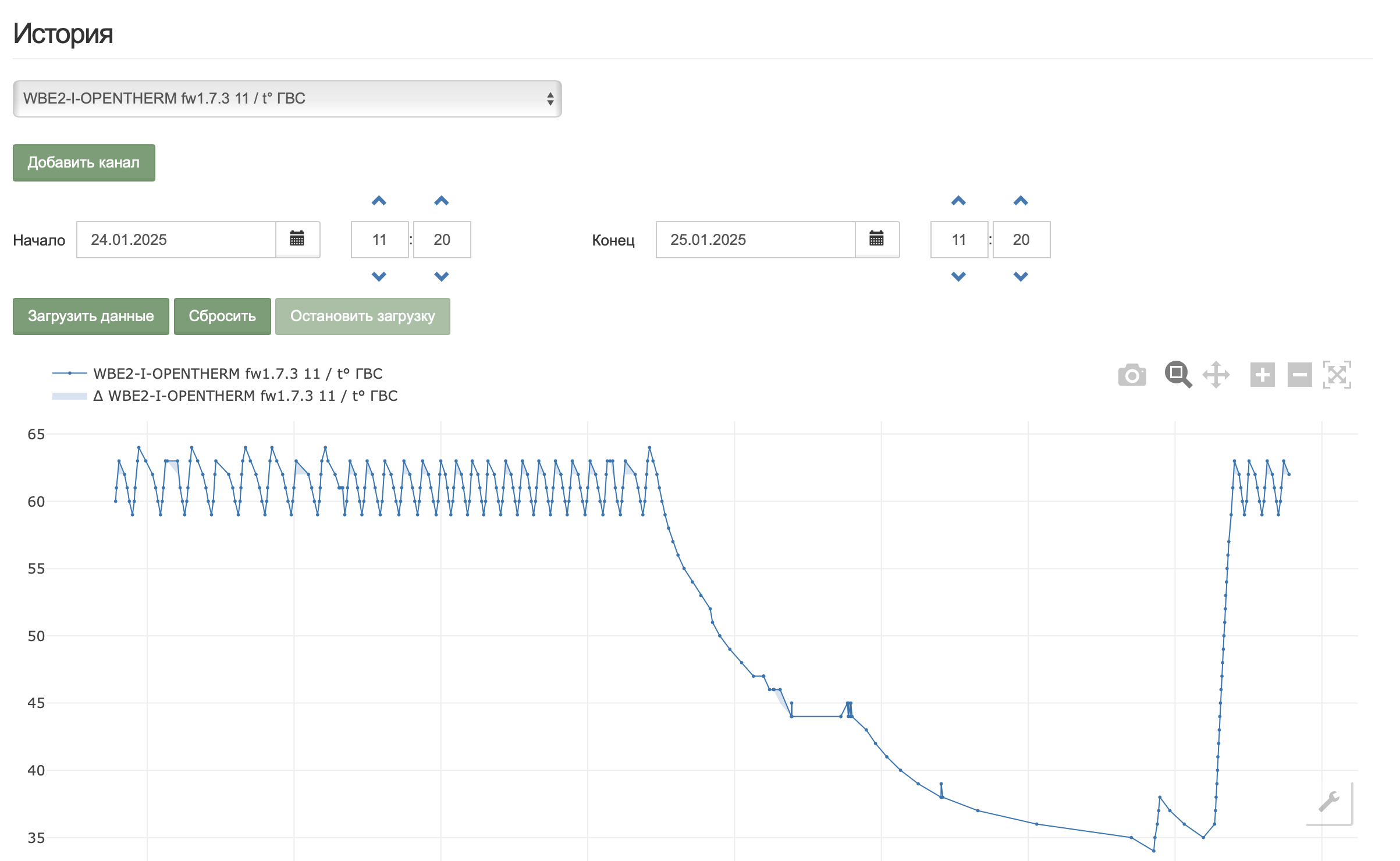Image resolution: width=1400 pixels, height=861 pixels.
Task: Increase end minutes with up arrow
Action: click(1021, 201)
